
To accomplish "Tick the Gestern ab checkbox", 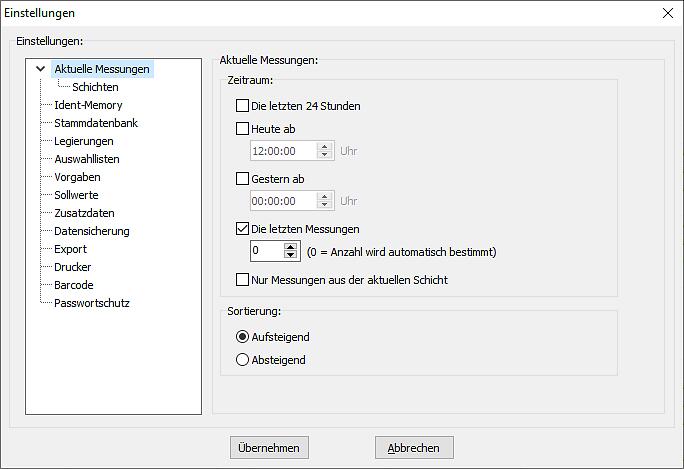I will (x=242, y=179).
